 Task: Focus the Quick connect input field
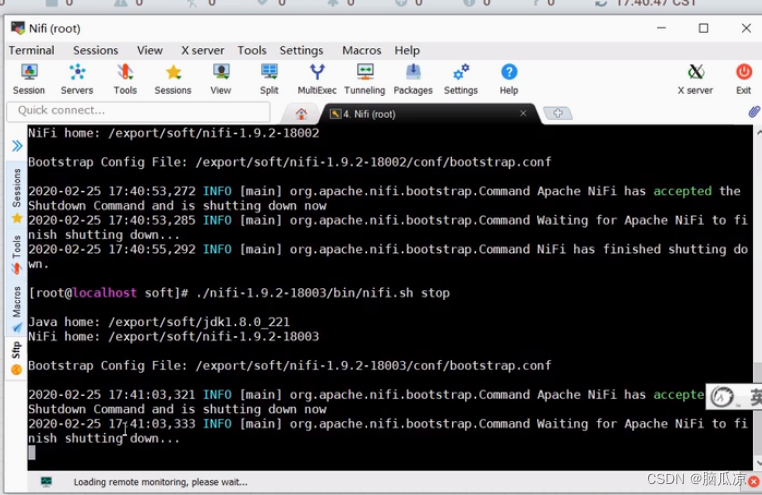tap(139, 111)
